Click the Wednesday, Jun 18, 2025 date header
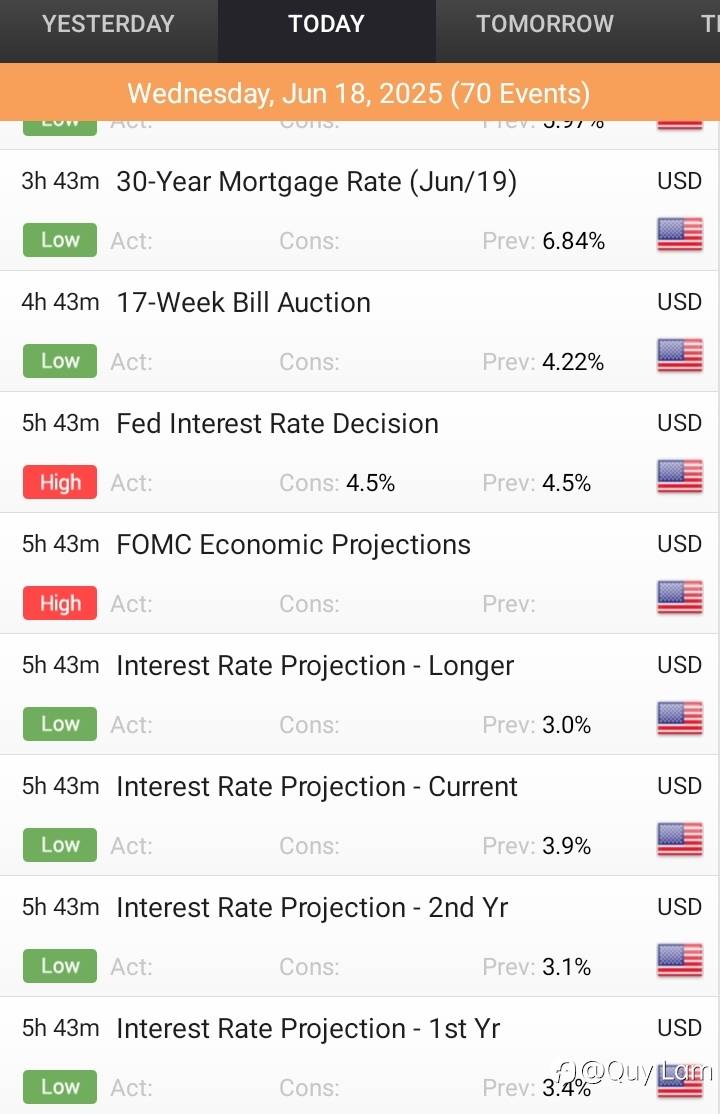The width and height of the screenshot is (720, 1114). coord(359,94)
